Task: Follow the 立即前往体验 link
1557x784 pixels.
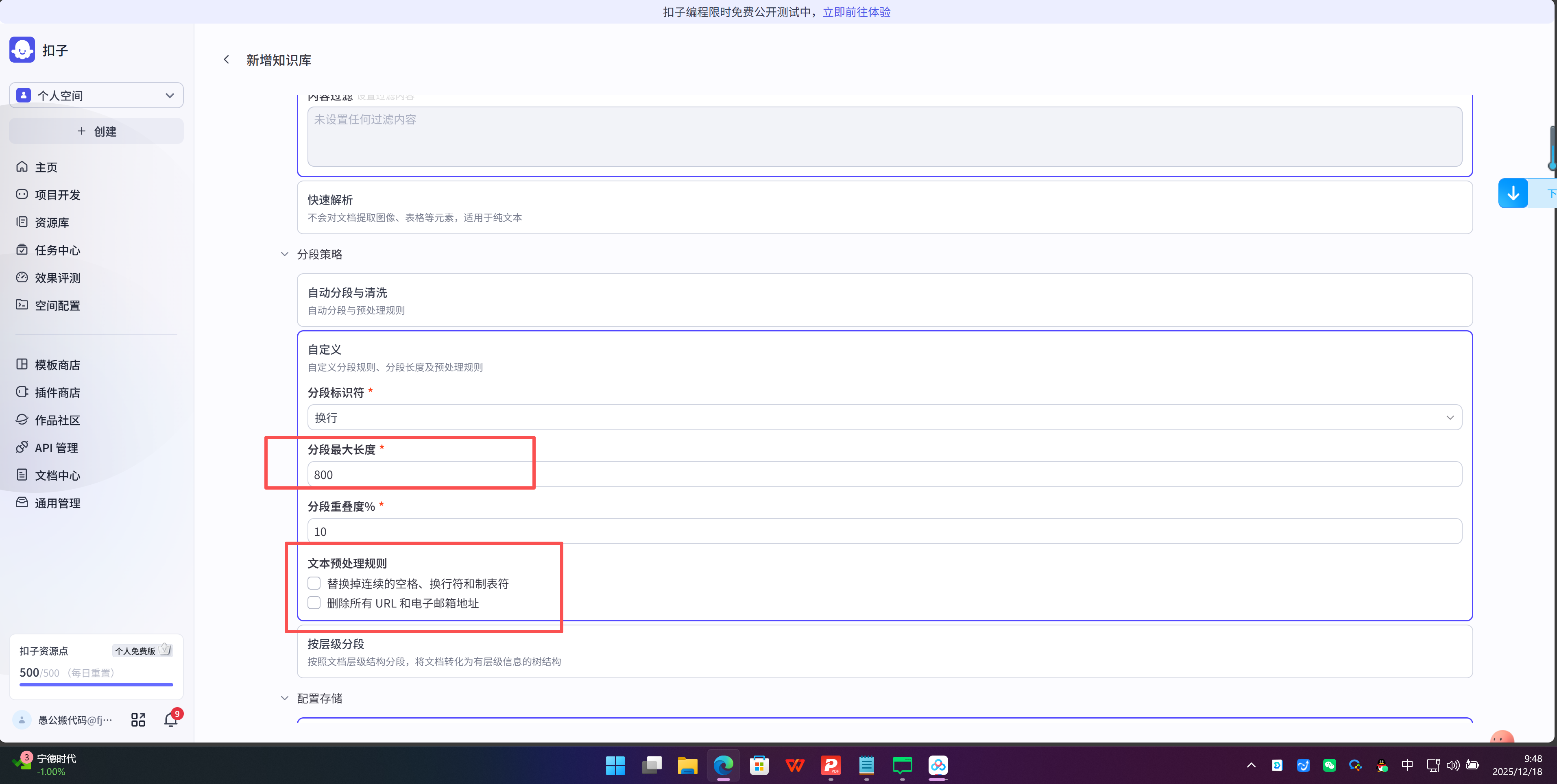Action: tap(856, 11)
